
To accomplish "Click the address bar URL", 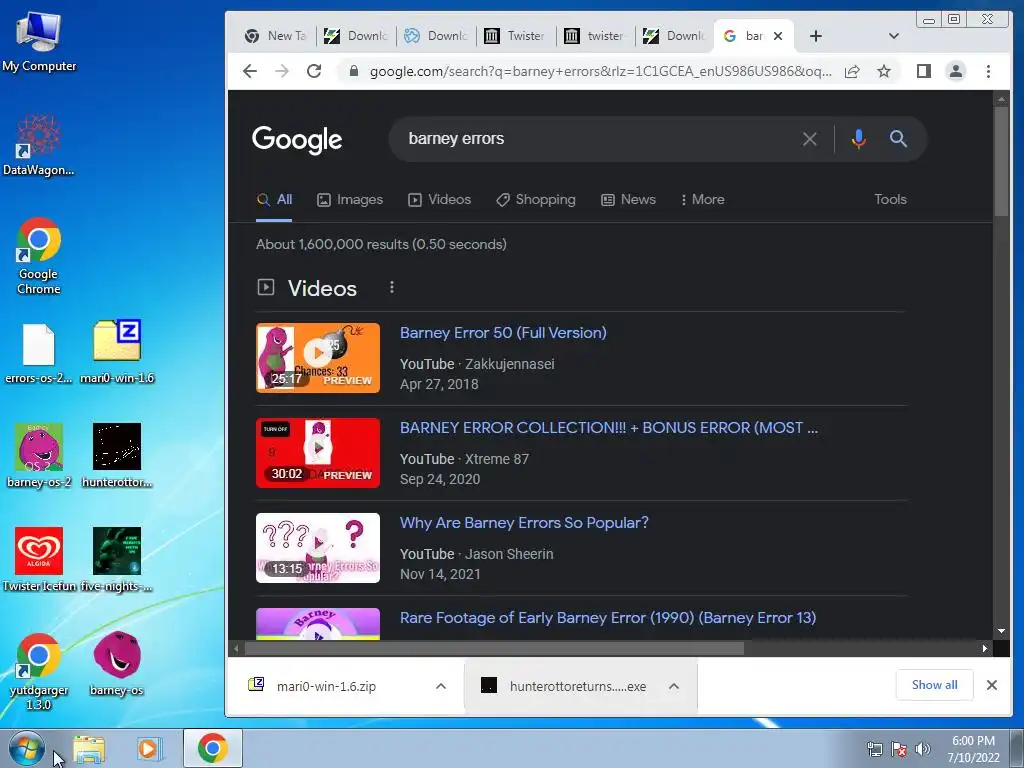I will [x=600, y=71].
